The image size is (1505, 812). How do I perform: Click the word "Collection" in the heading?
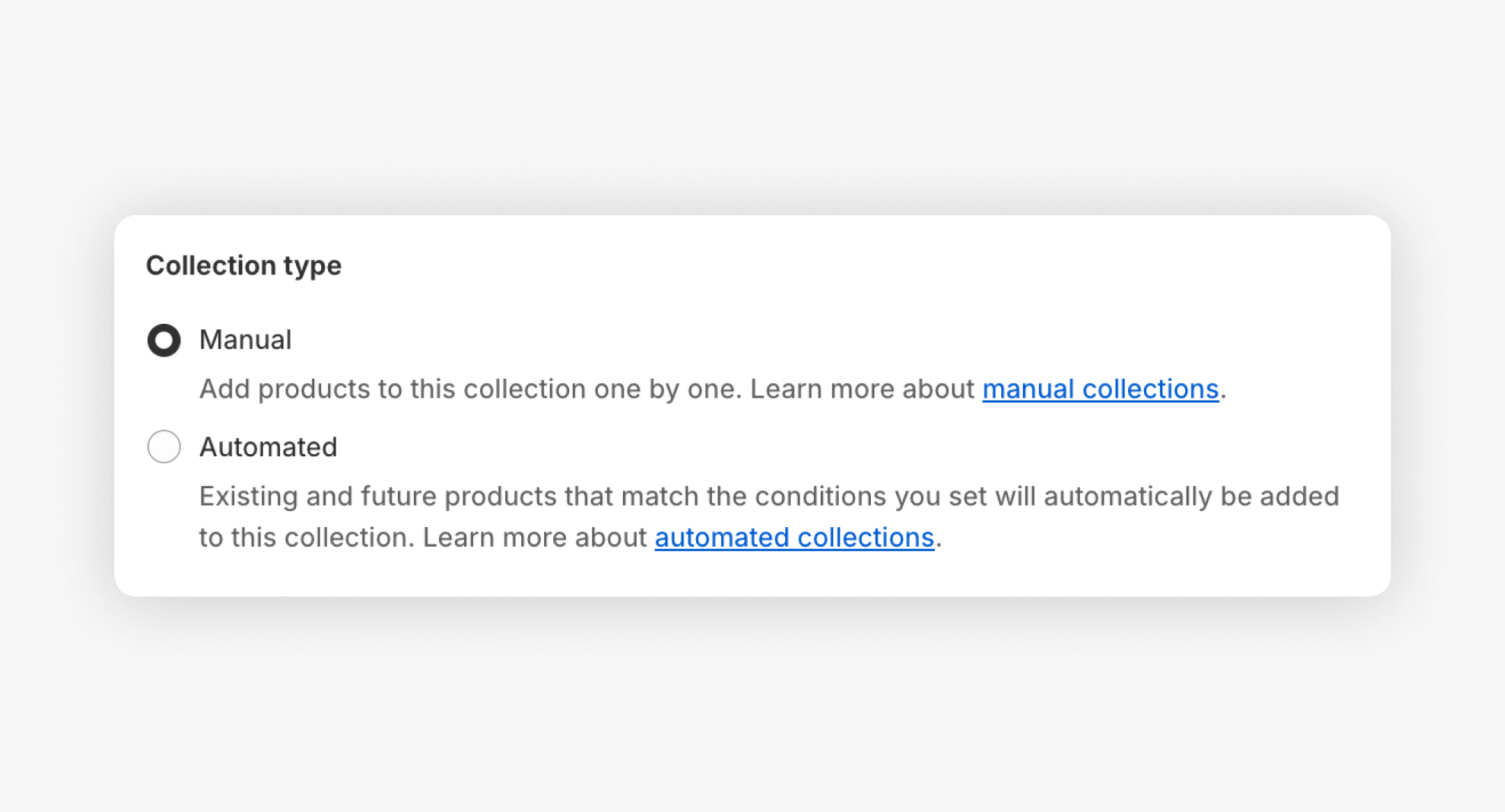click(210, 265)
